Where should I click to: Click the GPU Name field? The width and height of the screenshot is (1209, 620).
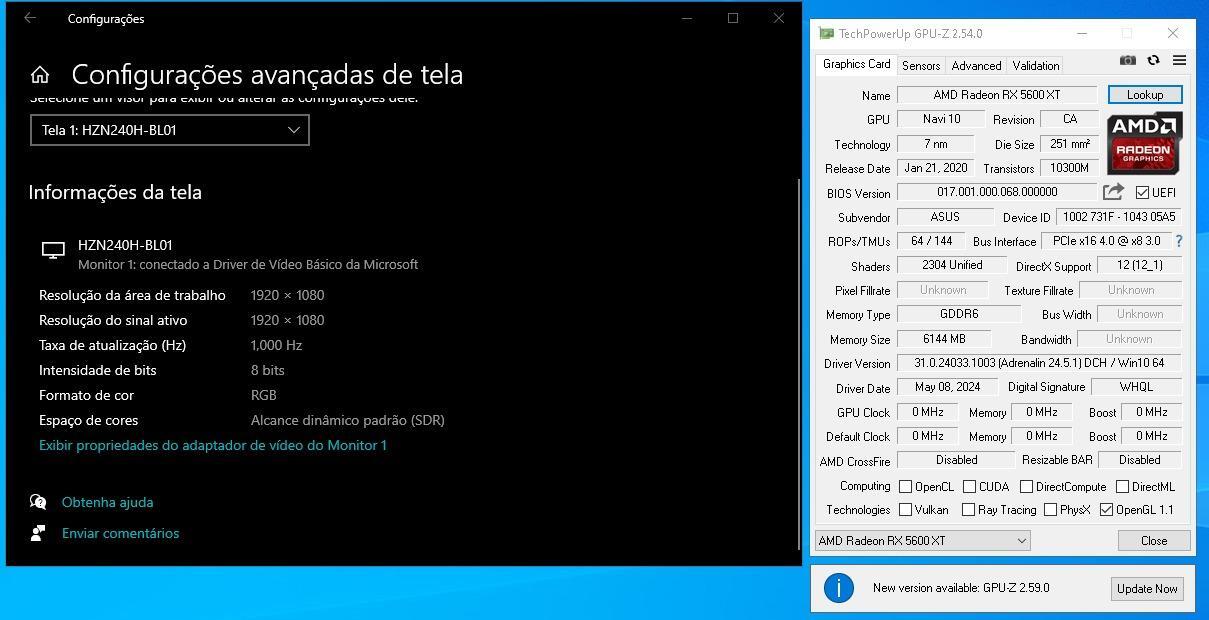(997, 95)
